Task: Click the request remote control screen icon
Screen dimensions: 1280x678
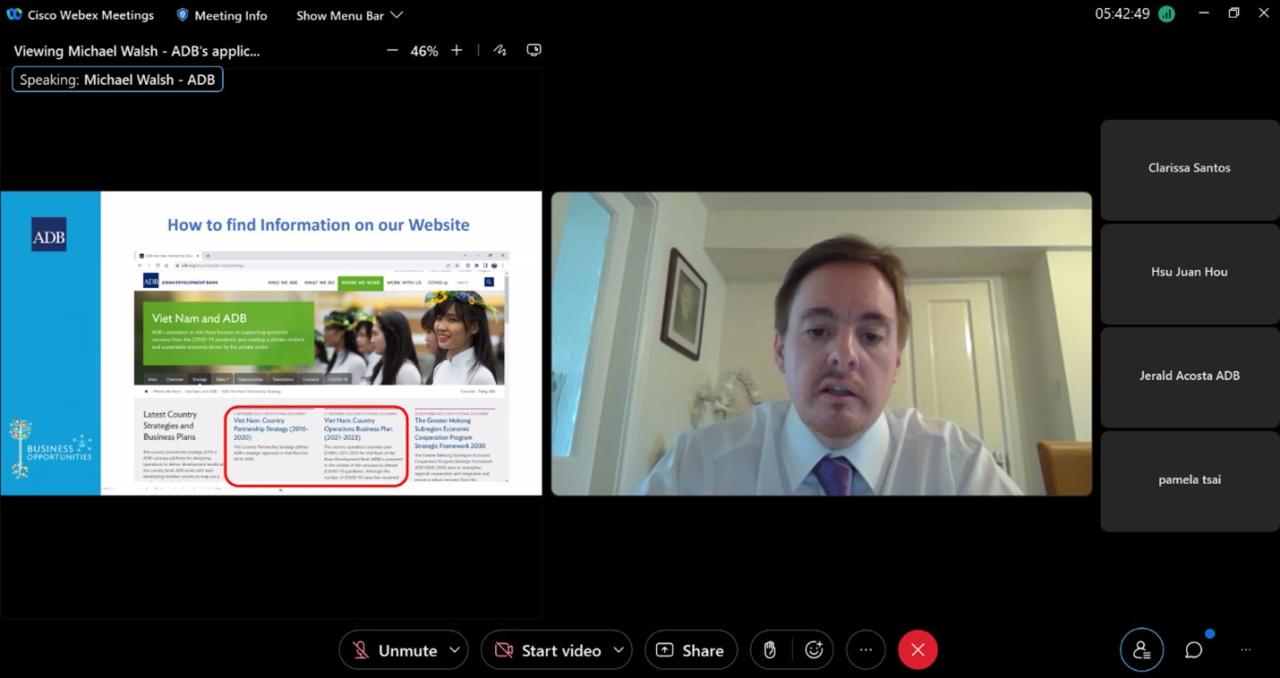Action: (x=534, y=50)
